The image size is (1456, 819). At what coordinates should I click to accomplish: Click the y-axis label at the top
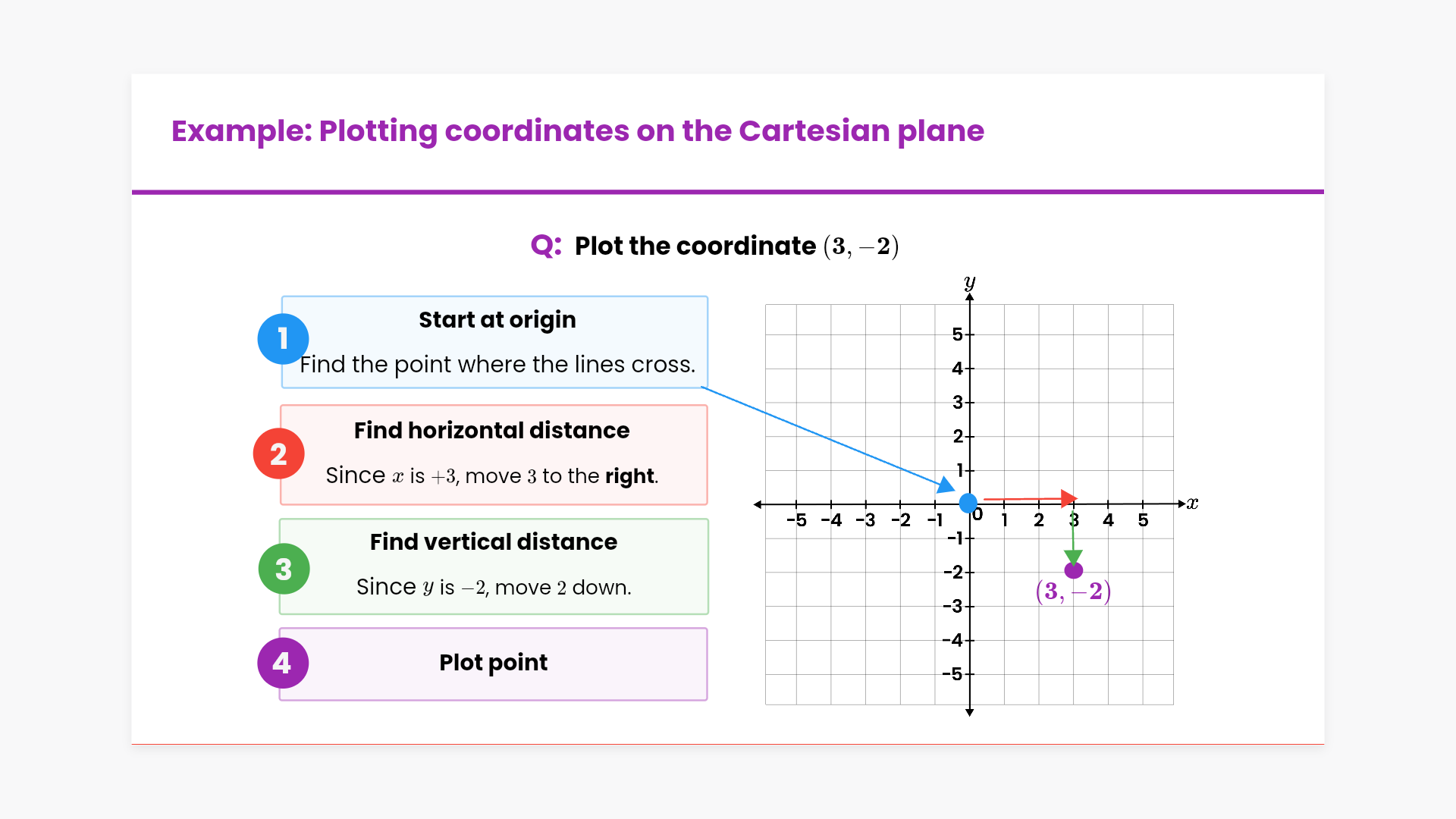coord(969,283)
